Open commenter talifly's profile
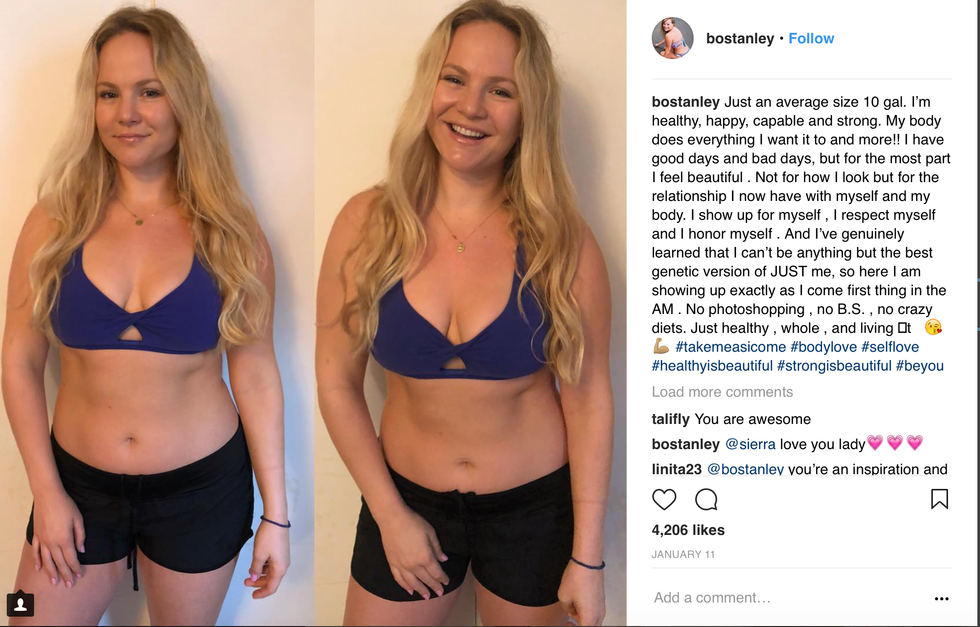 671,419
